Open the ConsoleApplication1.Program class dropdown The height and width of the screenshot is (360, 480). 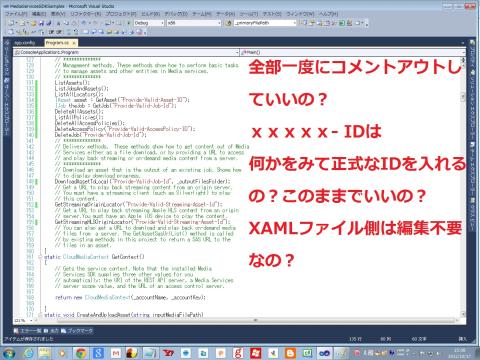(x=126, y=52)
